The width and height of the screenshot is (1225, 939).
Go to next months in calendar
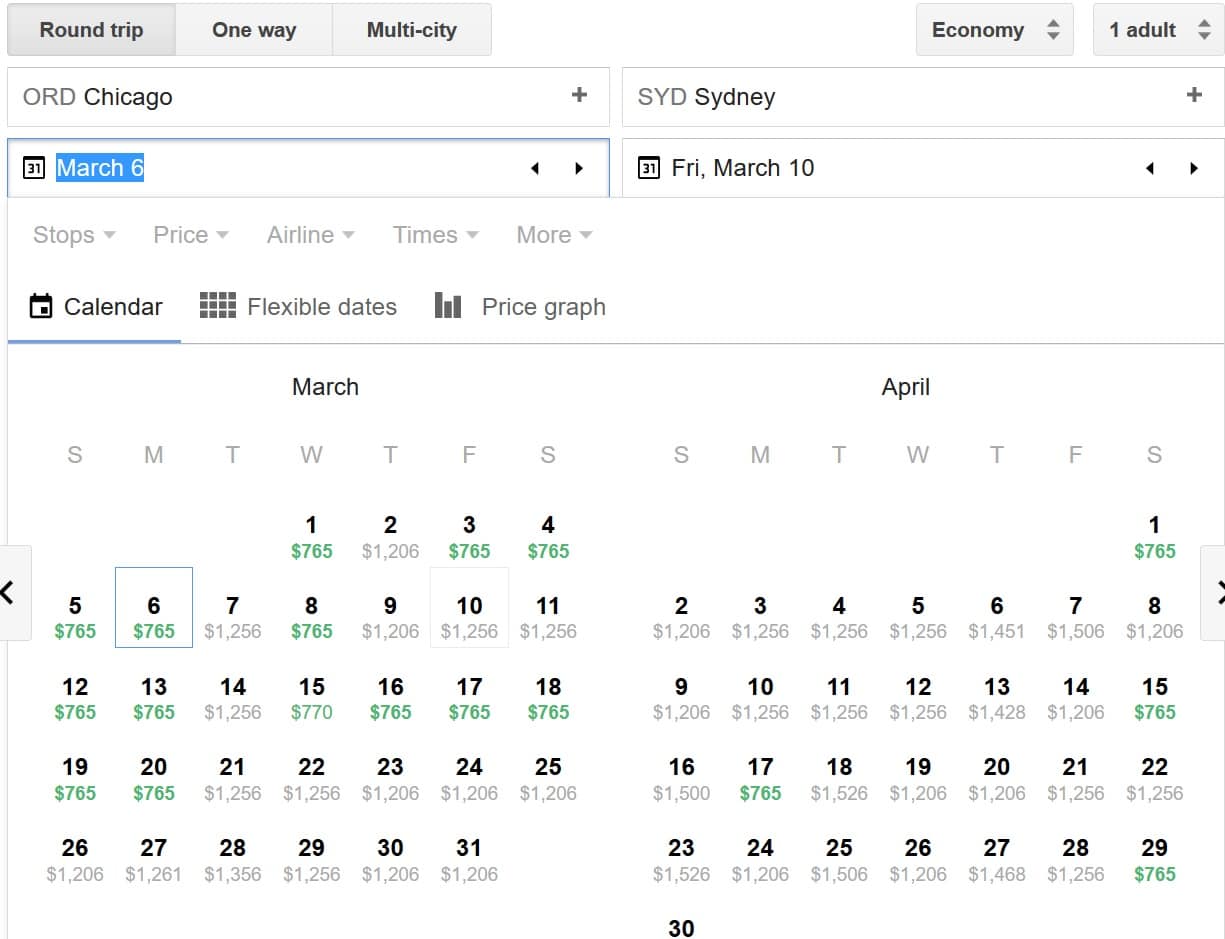coord(1214,593)
